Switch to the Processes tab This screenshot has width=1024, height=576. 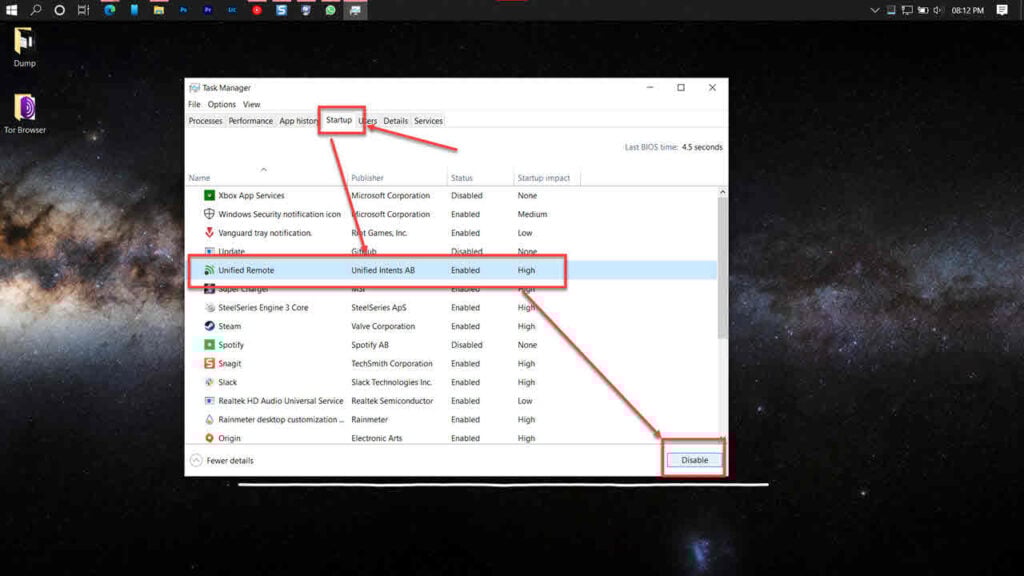(x=205, y=121)
